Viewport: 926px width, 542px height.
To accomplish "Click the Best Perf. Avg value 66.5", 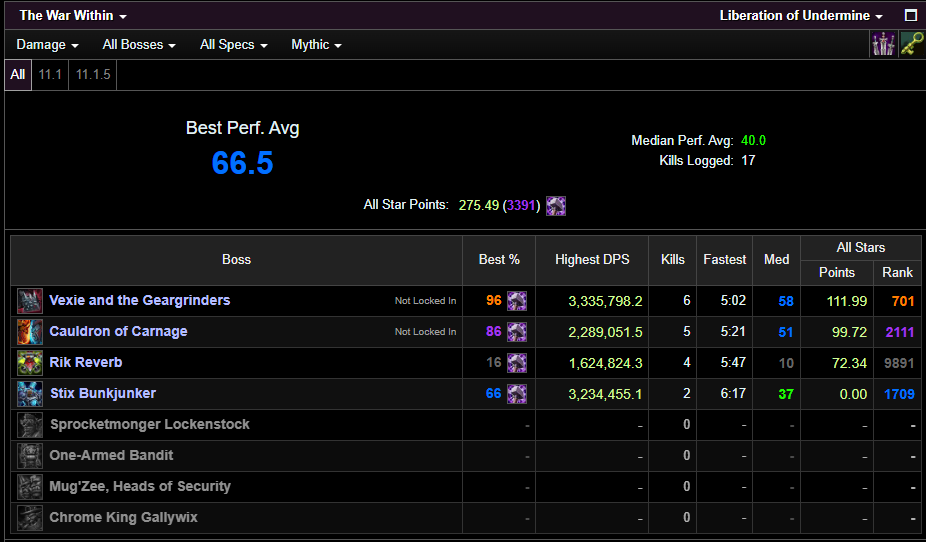I will click(242, 163).
